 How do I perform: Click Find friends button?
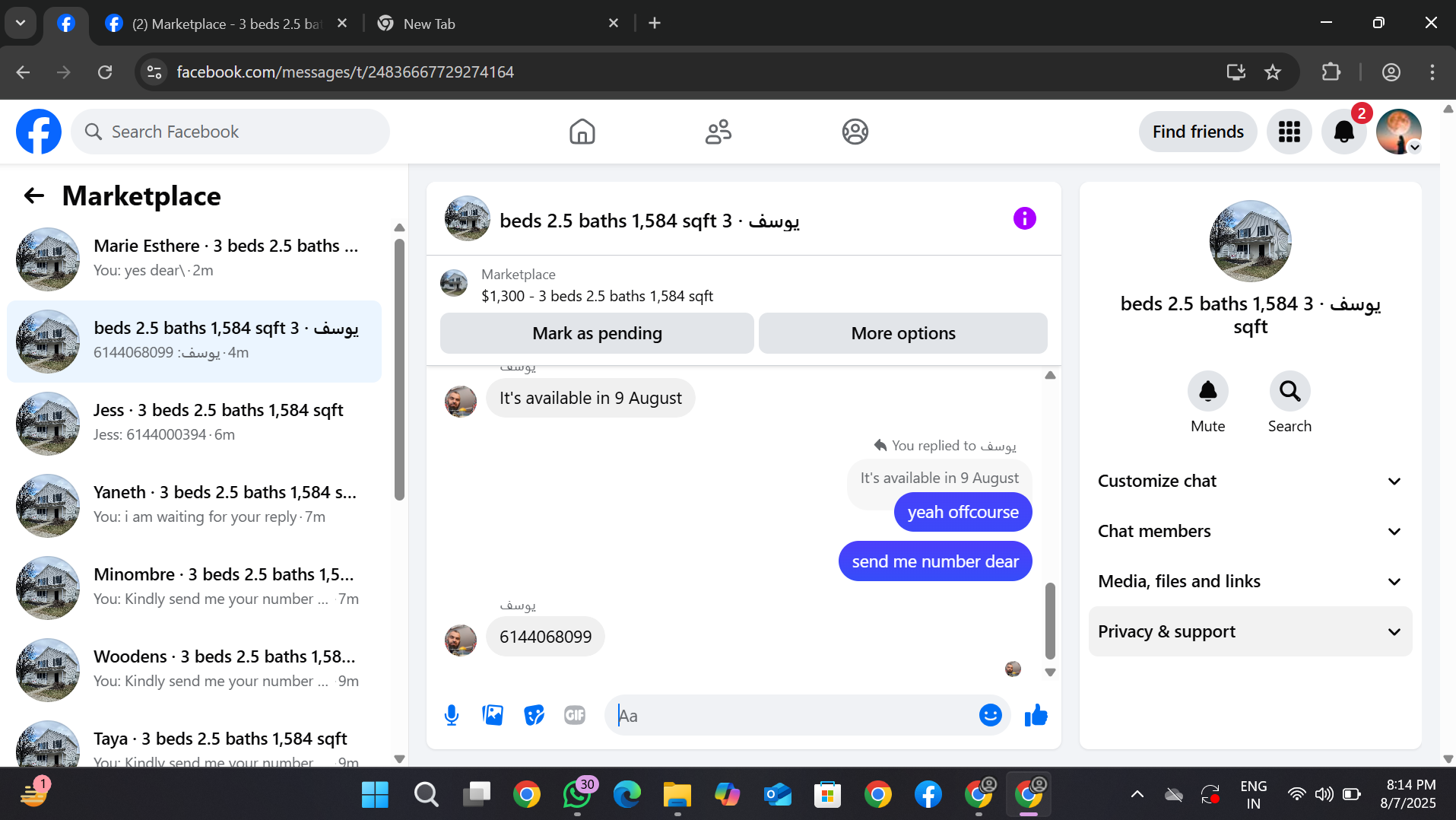point(1198,132)
